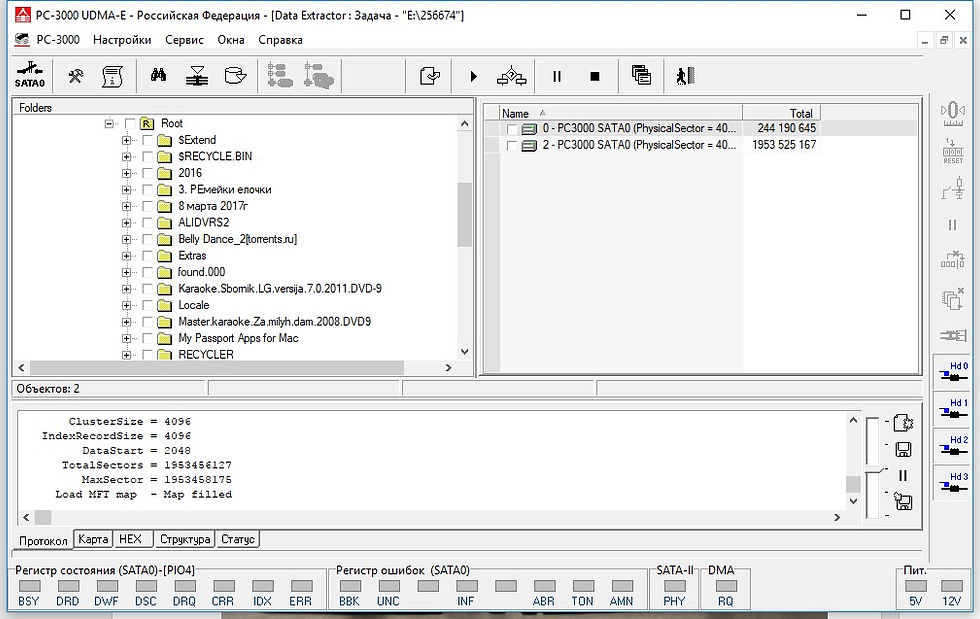Open the Окна menu

tap(231, 39)
